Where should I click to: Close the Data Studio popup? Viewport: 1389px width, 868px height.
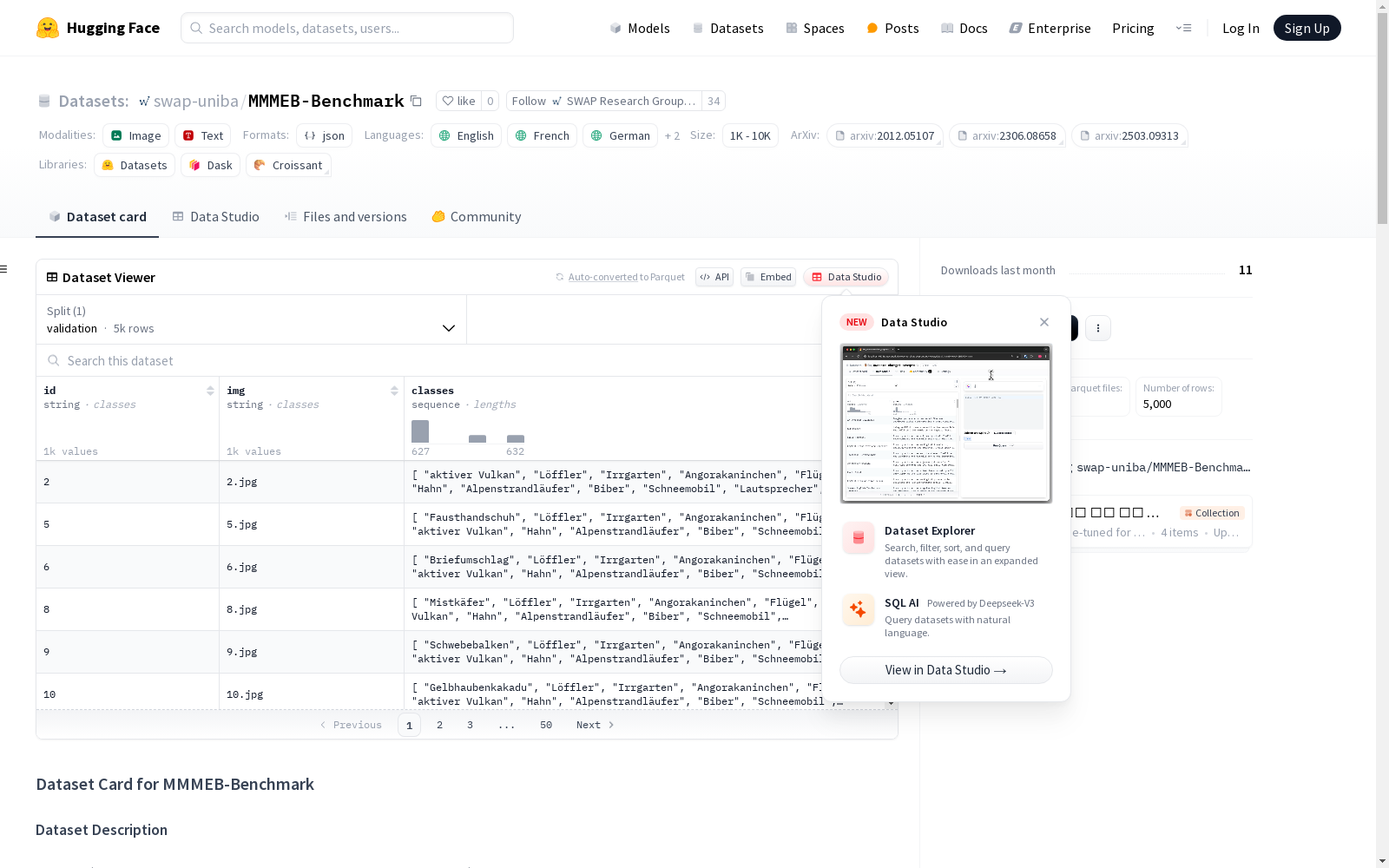pos(1044,322)
